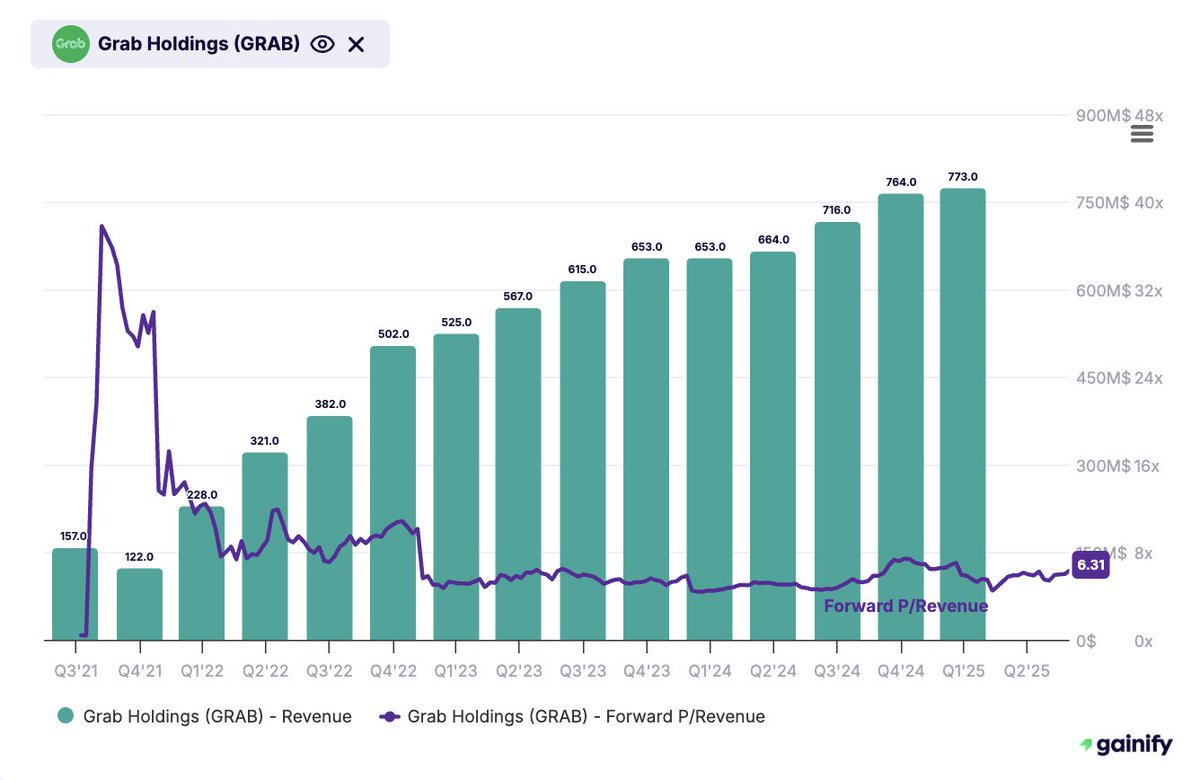Screen dimensions: 1200x780
Task: Select the Q4'24 revenue bar
Action: (x=901, y=417)
